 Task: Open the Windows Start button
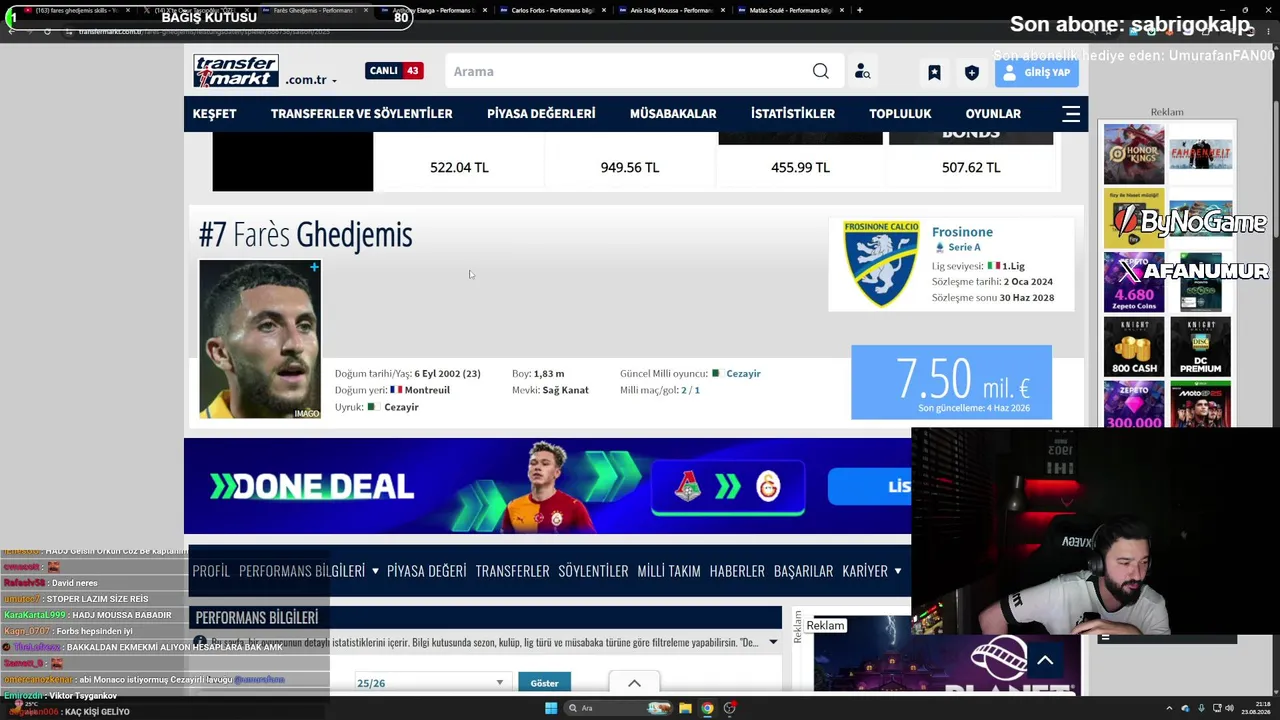[551, 708]
